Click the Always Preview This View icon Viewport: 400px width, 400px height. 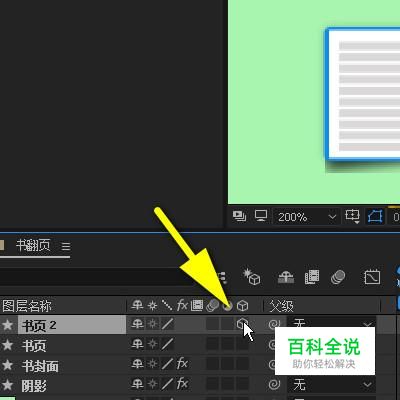point(239,216)
